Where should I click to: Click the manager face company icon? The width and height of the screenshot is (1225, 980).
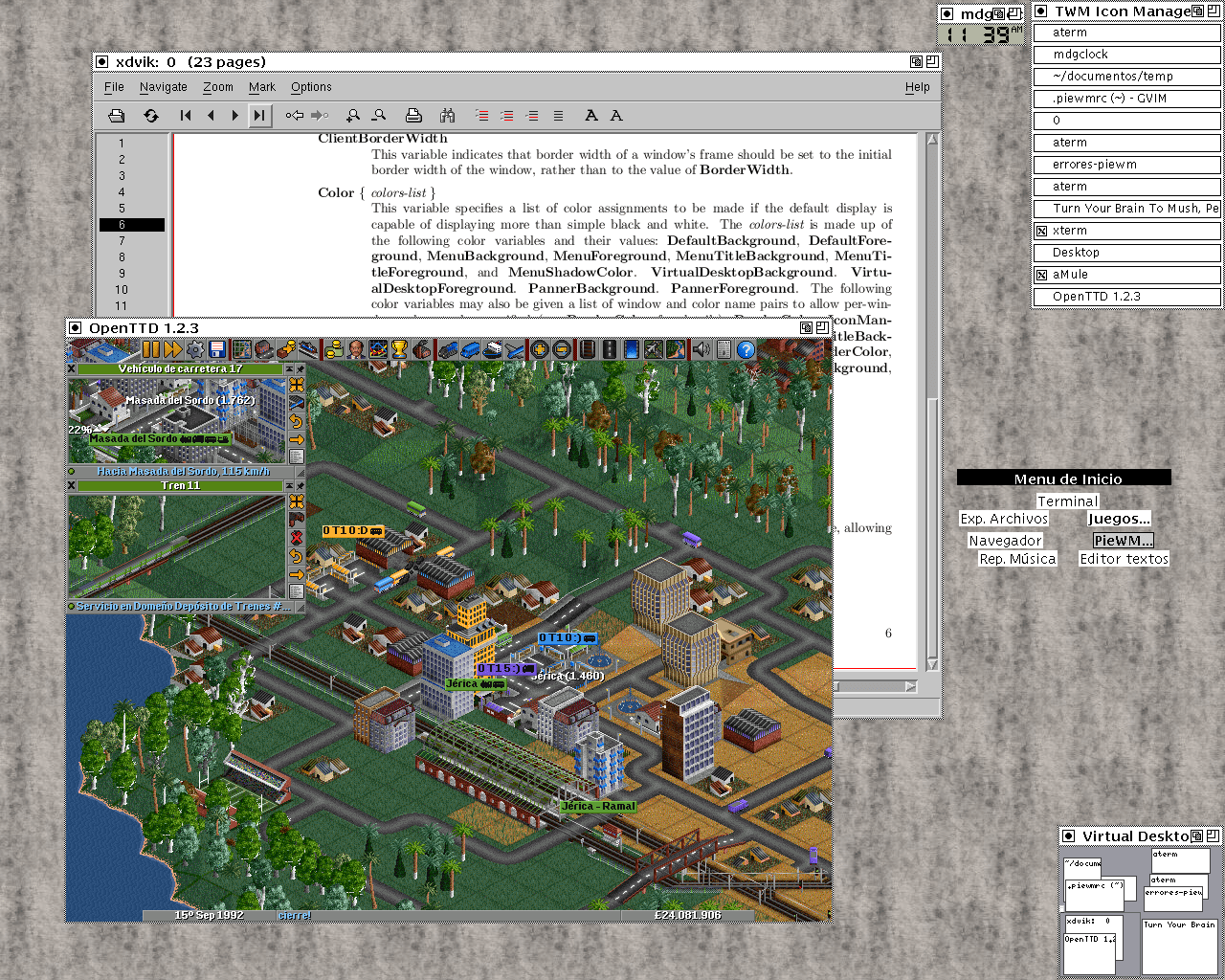click(356, 350)
